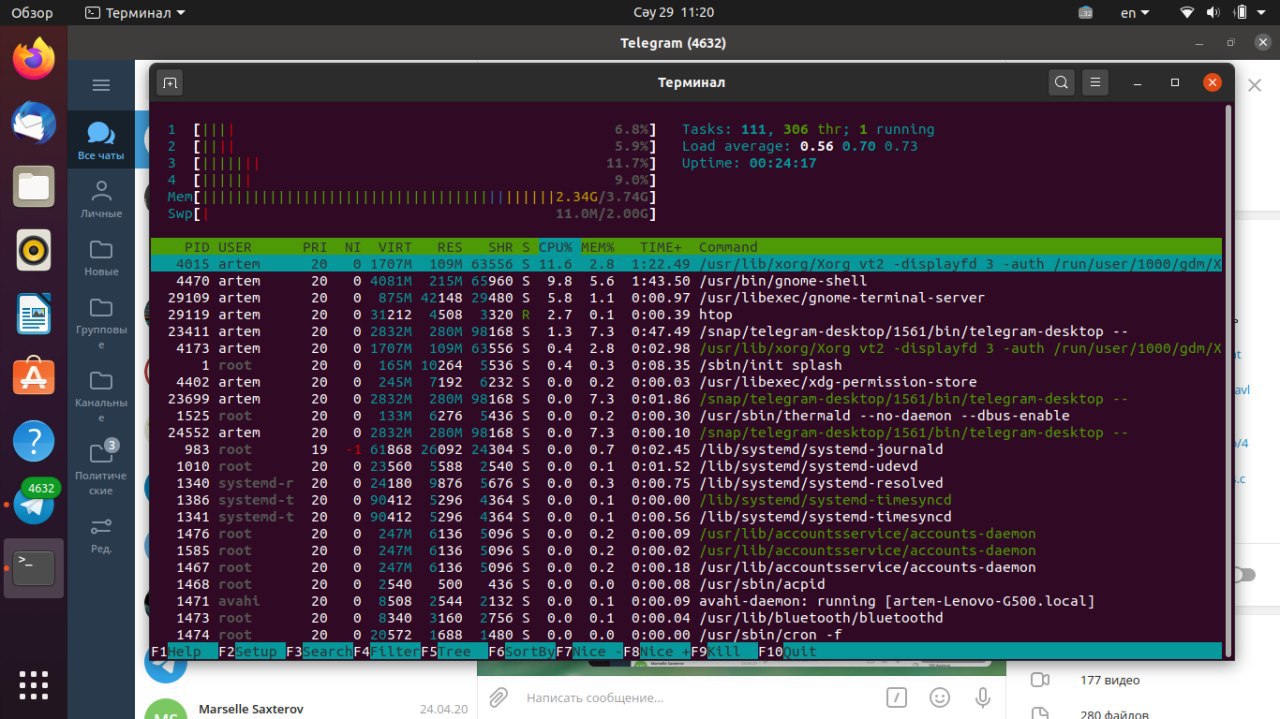This screenshot has height=719, width=1280.
Task: Click the paperclip attach file icon
Action: 499,697
